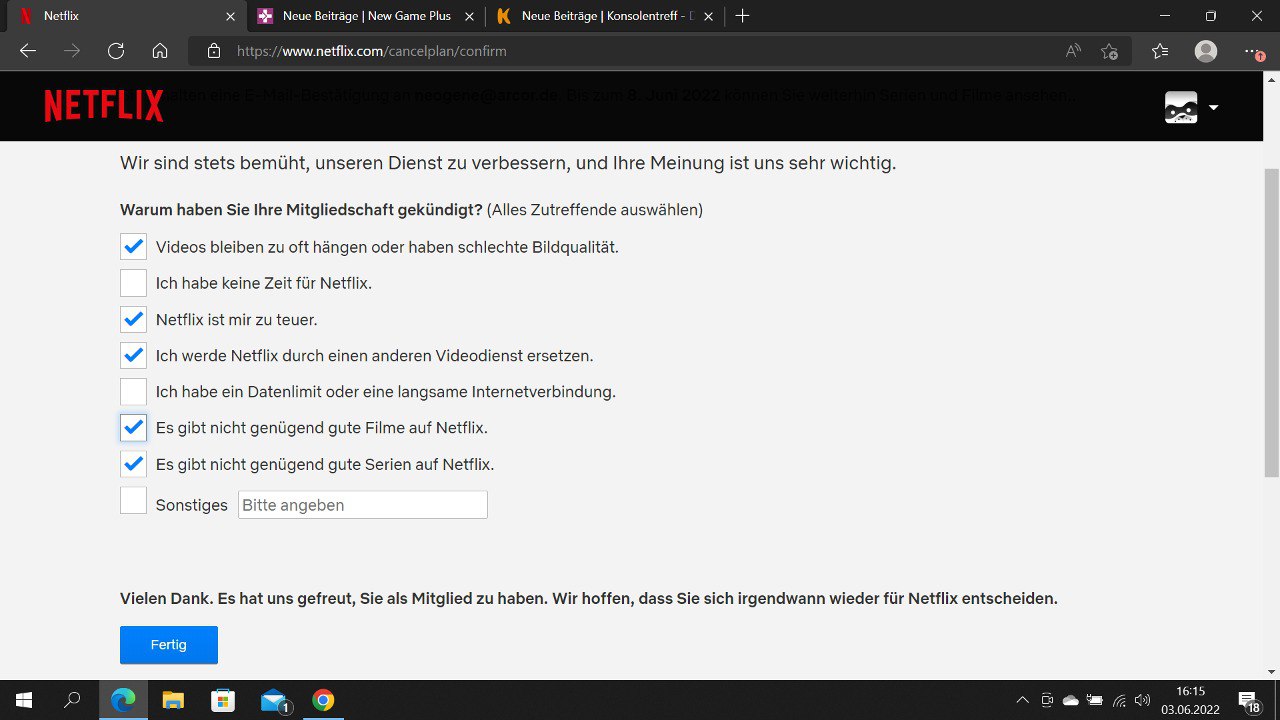
Task: Open the Windows notification center
Action: (x=1249, y=700)
